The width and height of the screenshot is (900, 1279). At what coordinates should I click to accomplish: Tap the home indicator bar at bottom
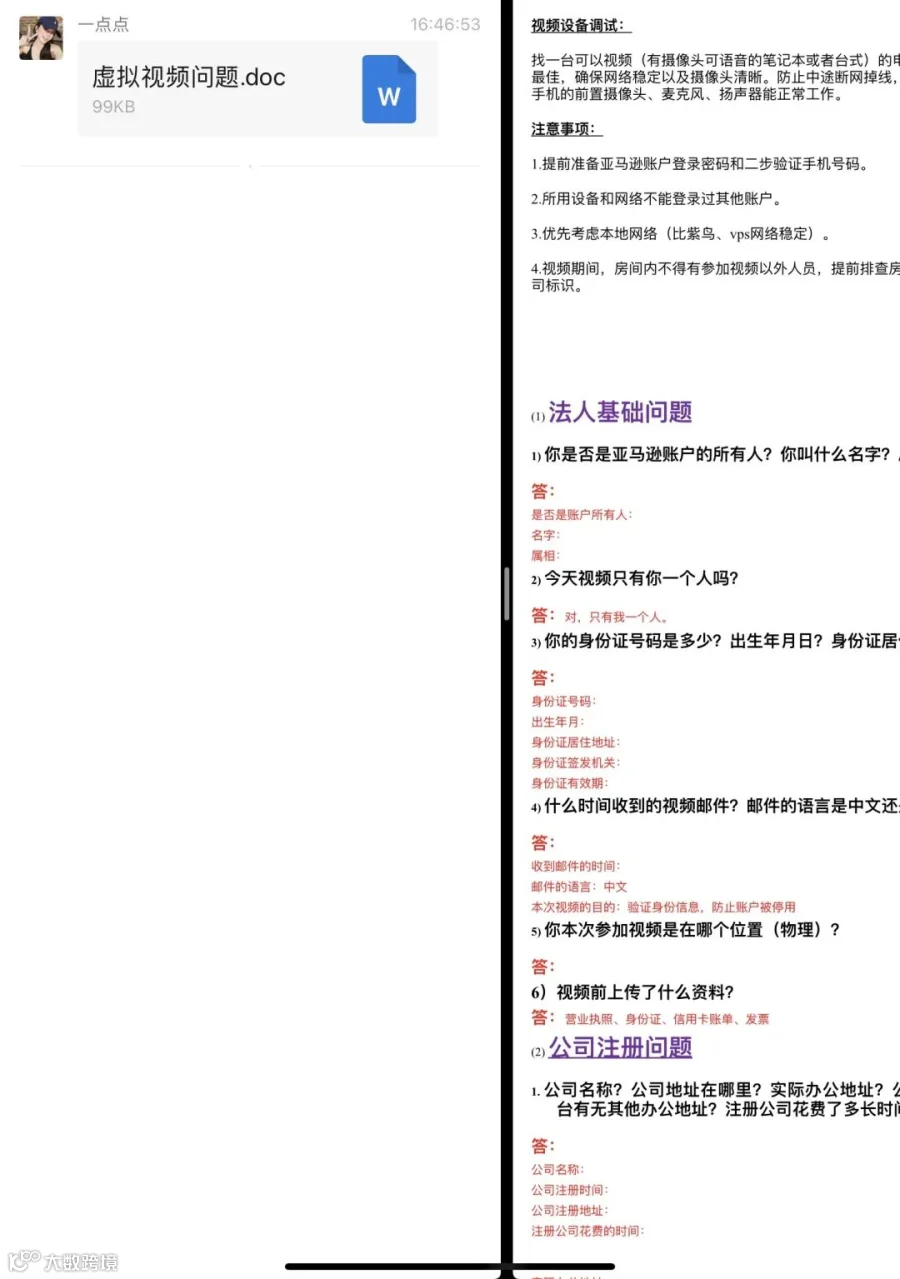450,1267
